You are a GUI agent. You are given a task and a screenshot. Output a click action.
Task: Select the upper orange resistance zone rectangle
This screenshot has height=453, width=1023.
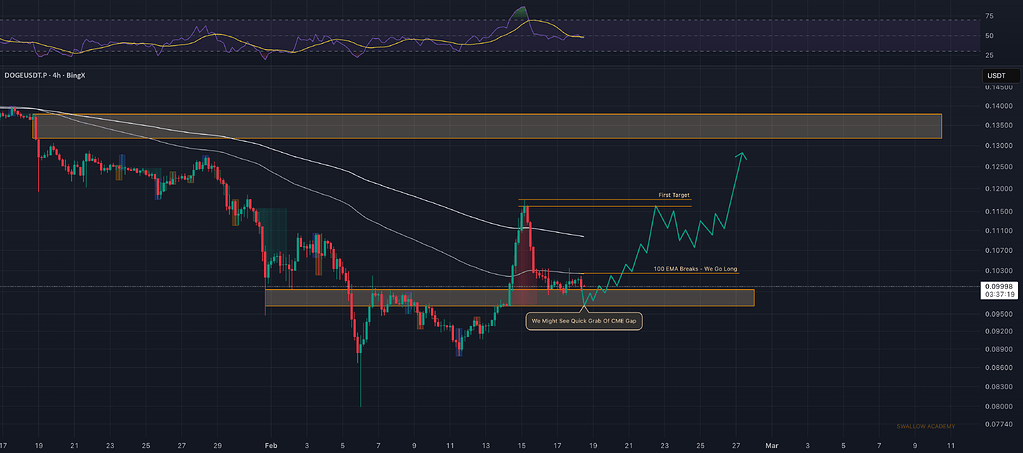point(489,126)
